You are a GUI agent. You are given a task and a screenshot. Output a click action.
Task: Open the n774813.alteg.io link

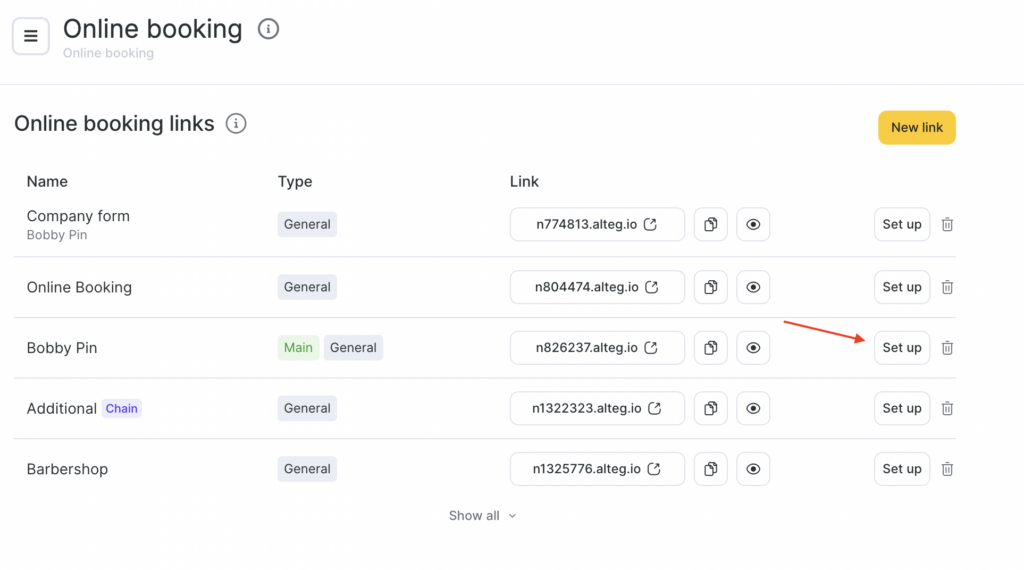tap(597, 225)
